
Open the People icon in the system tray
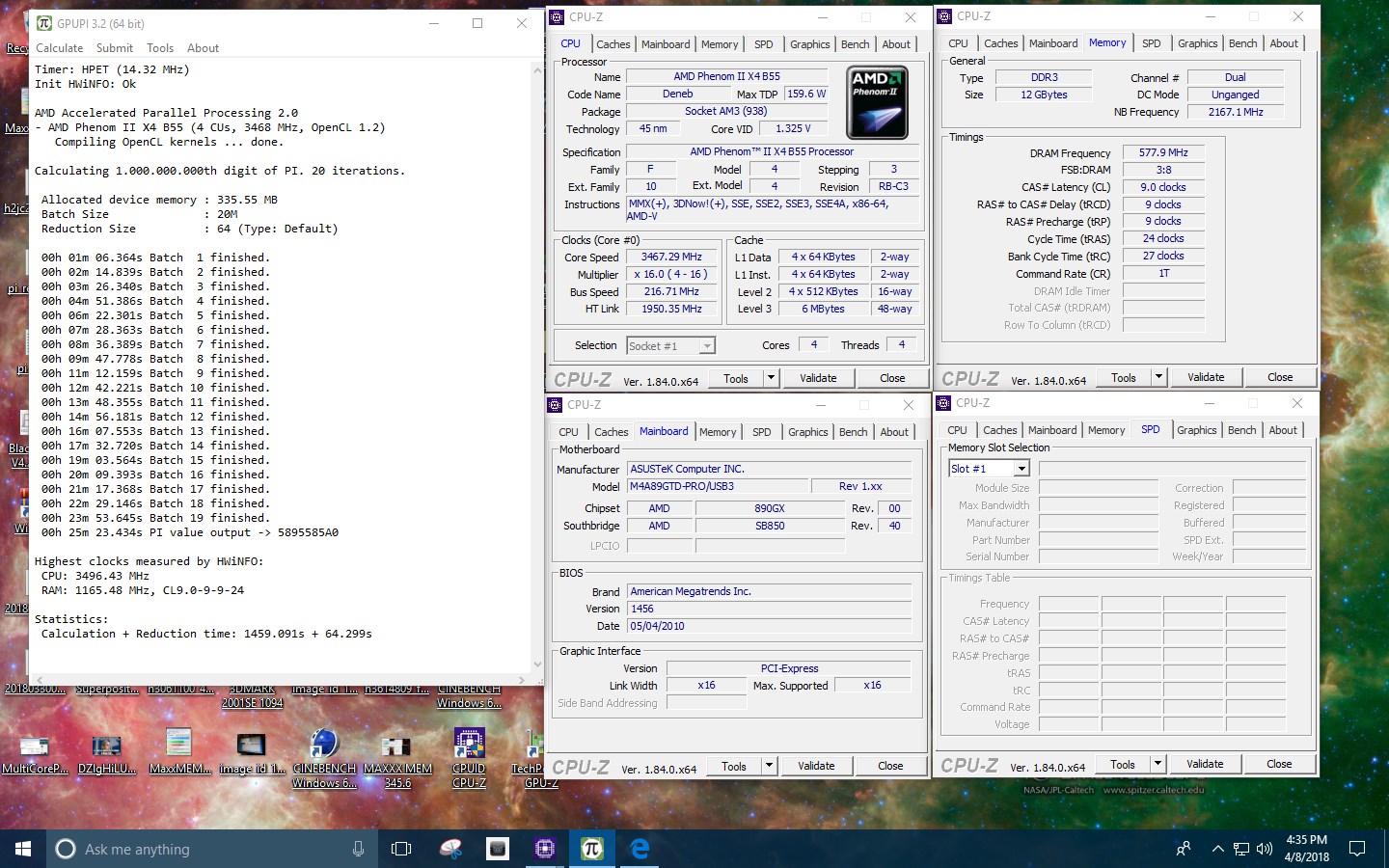[1184, 849]
